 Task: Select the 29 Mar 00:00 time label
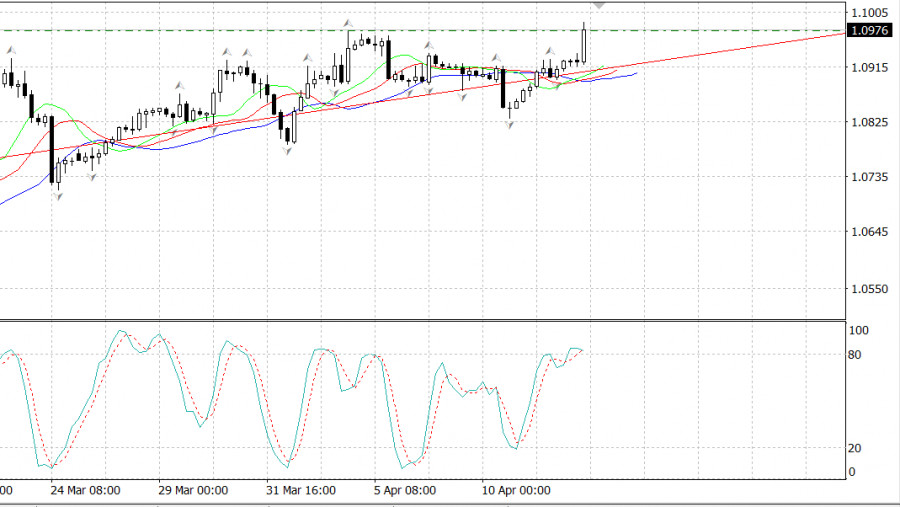point(193,490)
